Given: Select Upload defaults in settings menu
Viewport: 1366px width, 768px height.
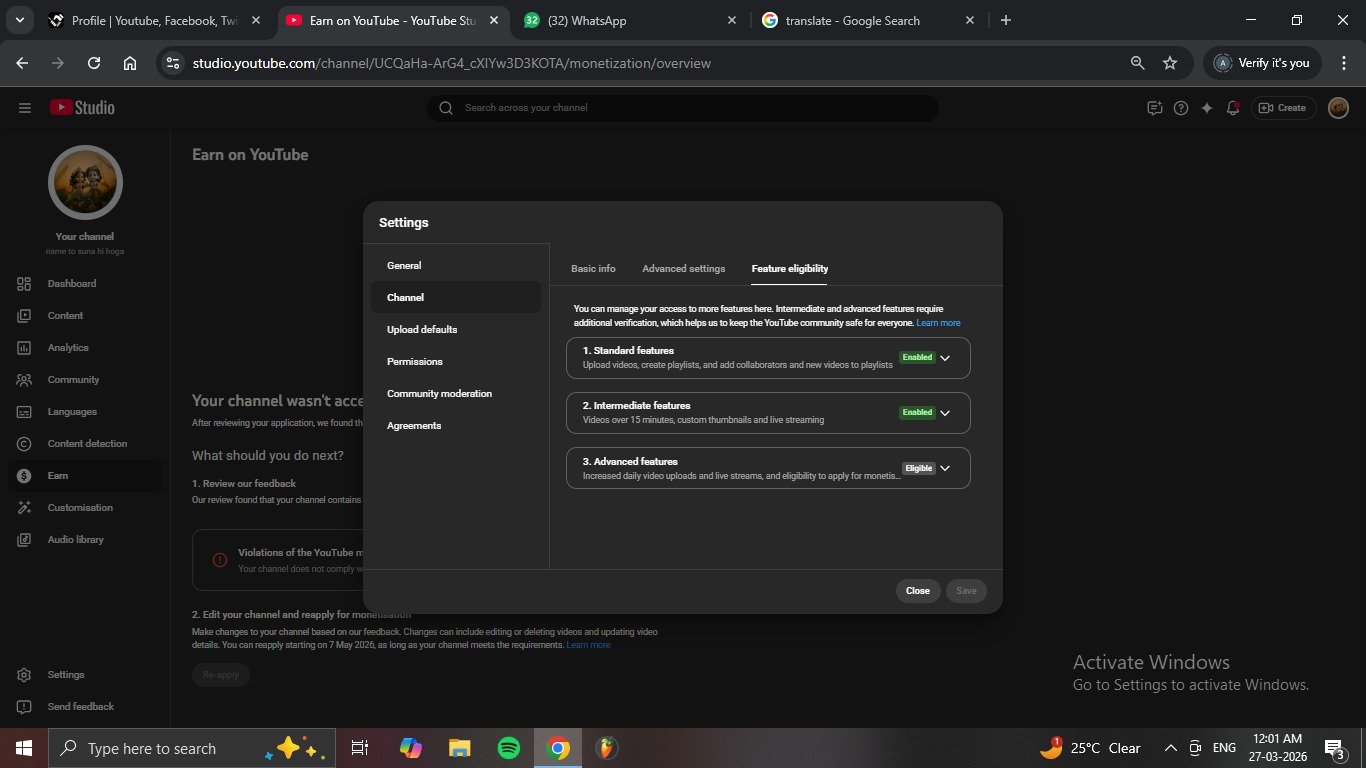Looking at the screenshot, I should tap(422, 330).
